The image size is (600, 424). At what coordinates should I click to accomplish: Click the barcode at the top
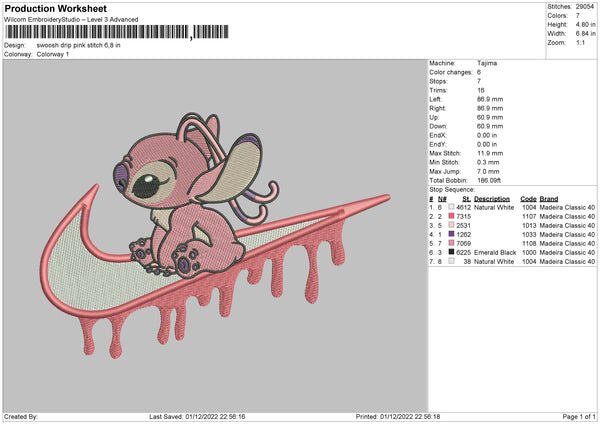click(x=114, y=33)
